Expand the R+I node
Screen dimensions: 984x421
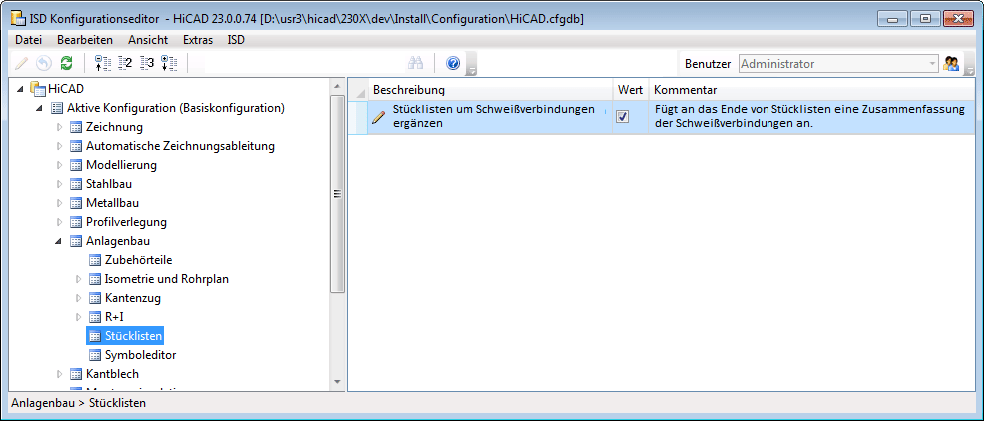click(x=79, y=317)
